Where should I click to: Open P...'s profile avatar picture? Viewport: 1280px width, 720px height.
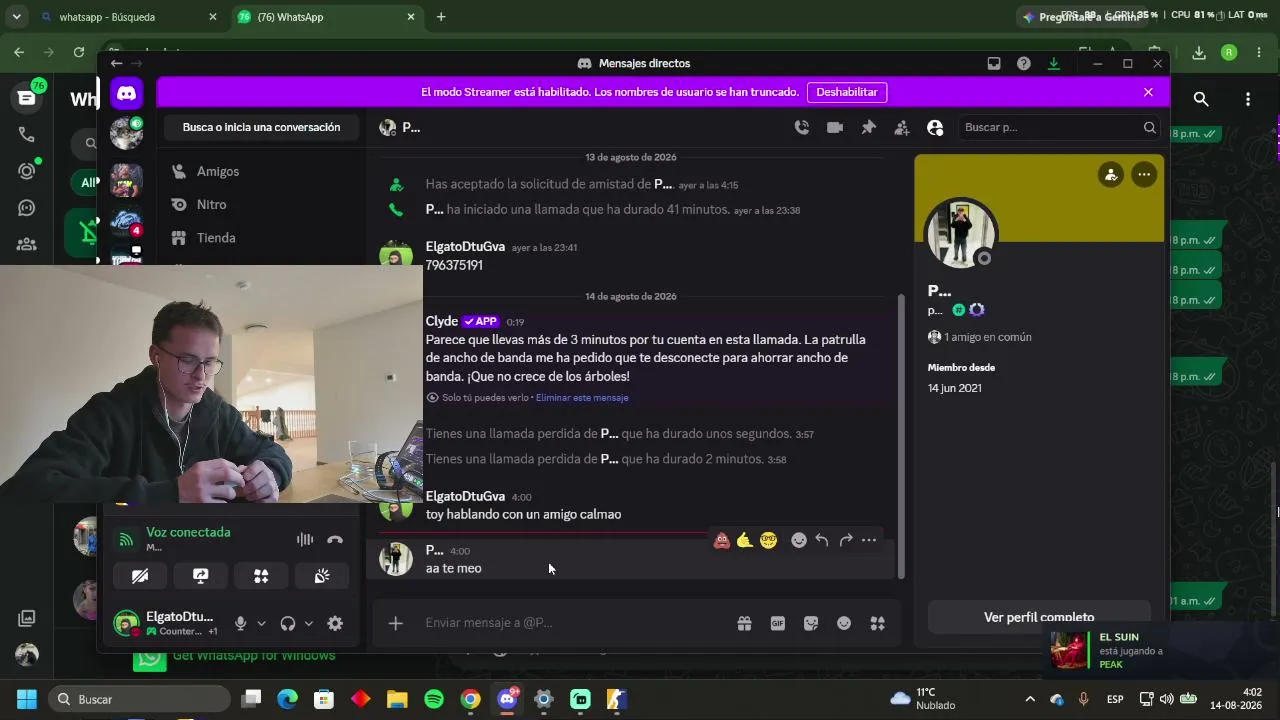coord(961,233)
